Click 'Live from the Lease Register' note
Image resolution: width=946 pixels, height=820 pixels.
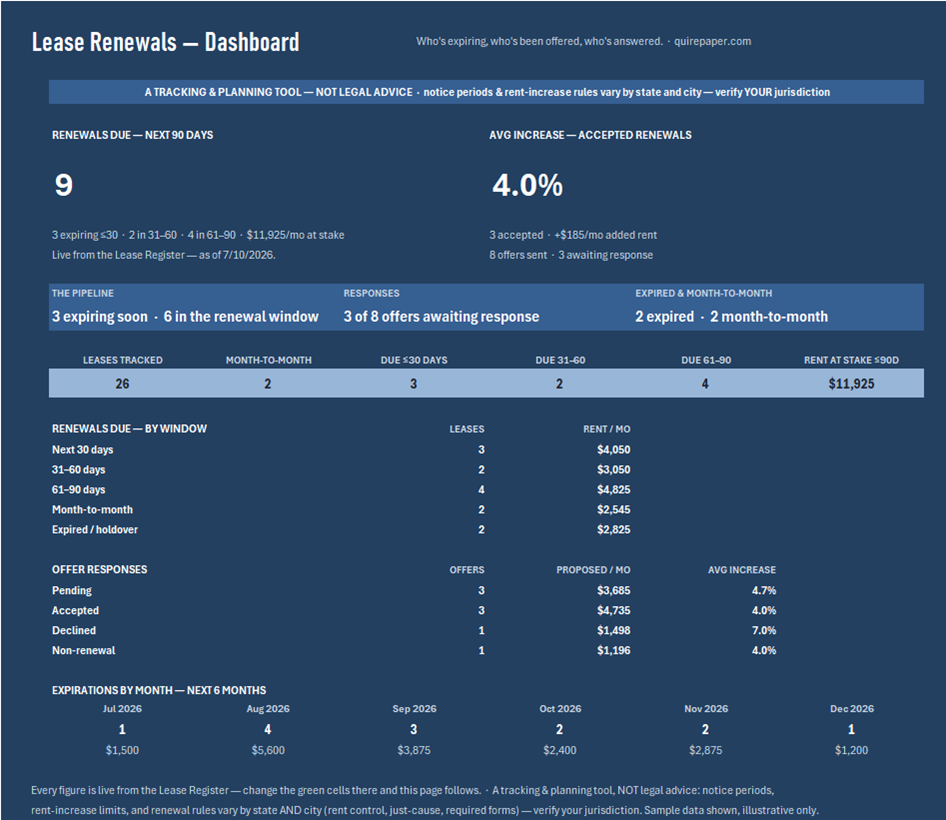click(163, 255)
